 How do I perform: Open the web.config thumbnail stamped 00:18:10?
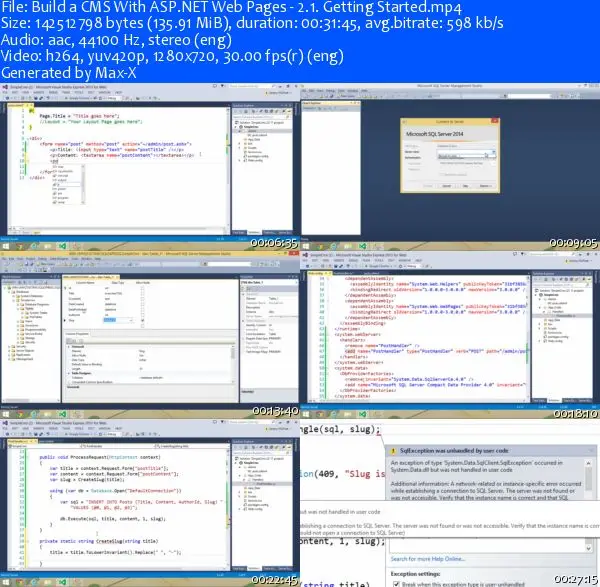point(450,334)
